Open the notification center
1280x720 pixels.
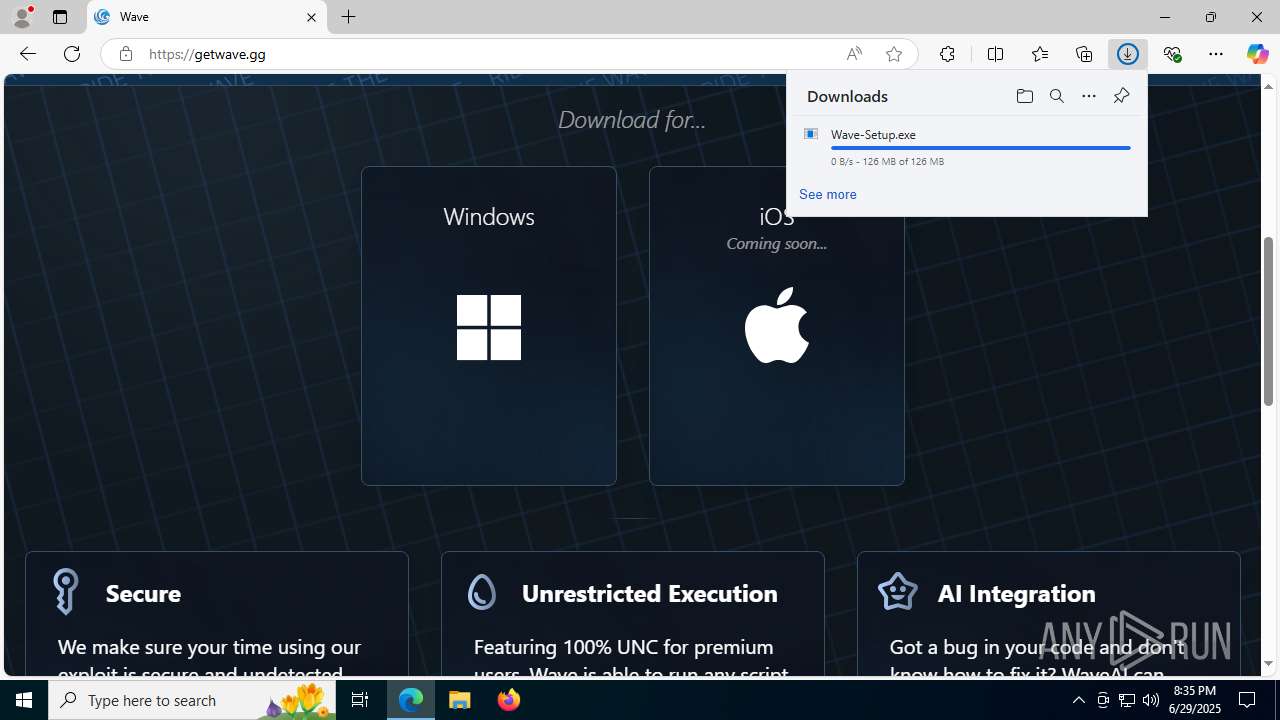(1248, 700)
